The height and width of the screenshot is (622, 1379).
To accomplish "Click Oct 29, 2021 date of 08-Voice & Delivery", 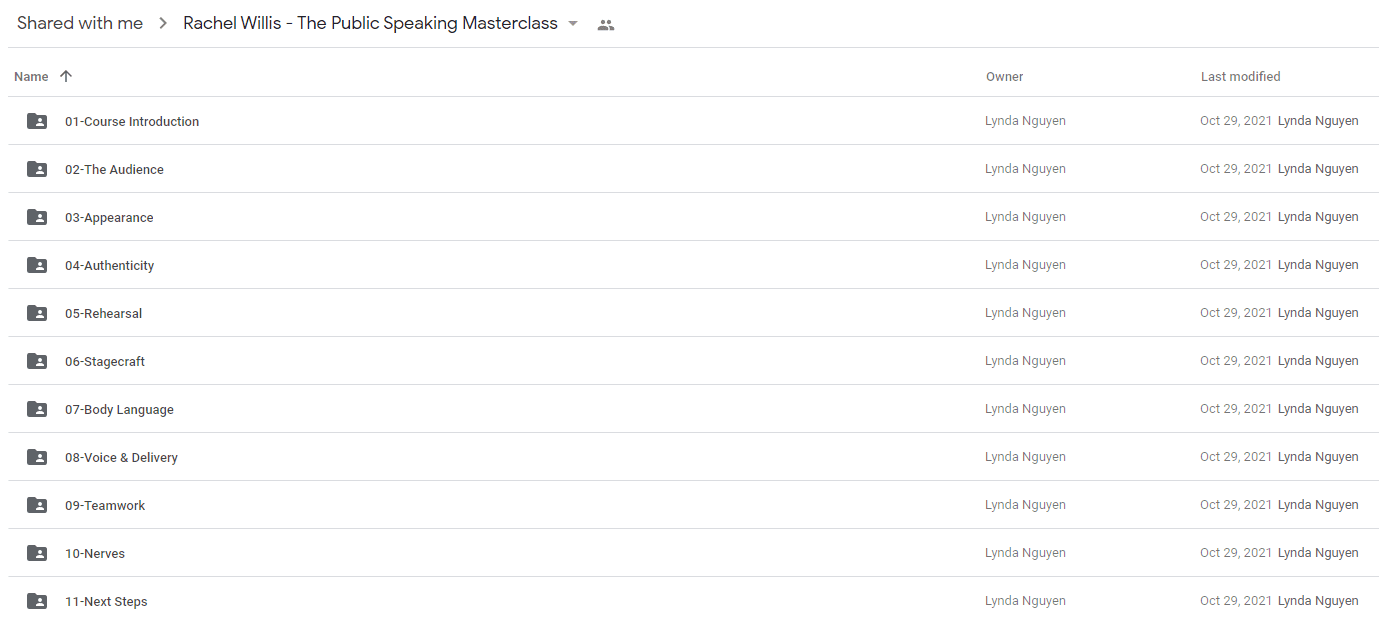I will click(x=1236, y=457).
